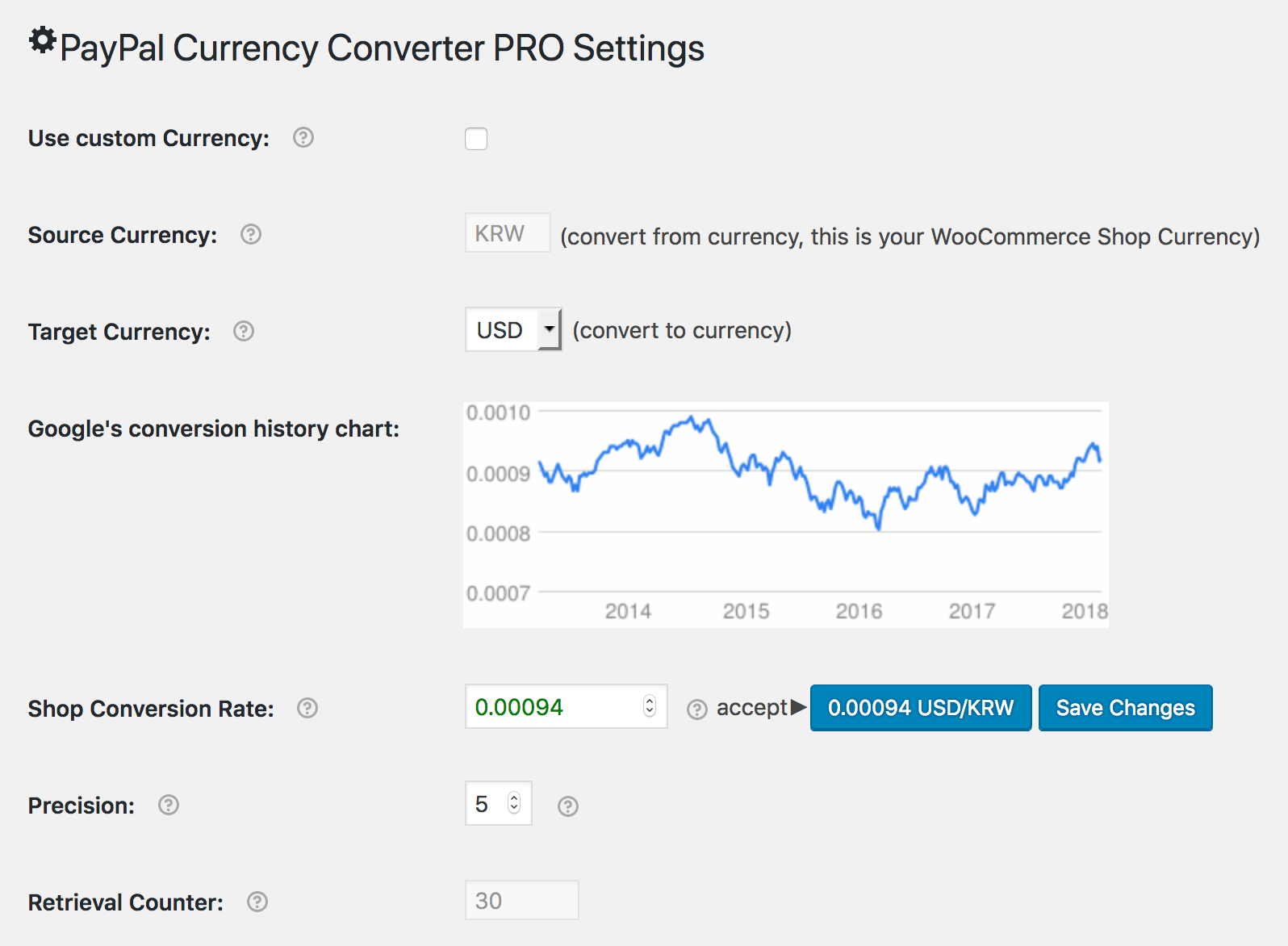
Task: Click the "Google's conversion history chart:" label
Action: click(214, 429)
